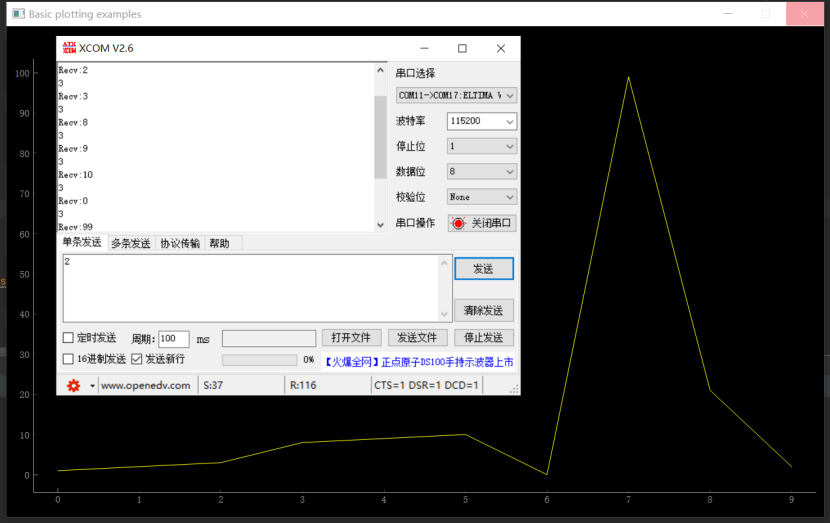Toggle 16进制发送 hex send checkbox
830x523 pixels.
[x=69, y=359]
